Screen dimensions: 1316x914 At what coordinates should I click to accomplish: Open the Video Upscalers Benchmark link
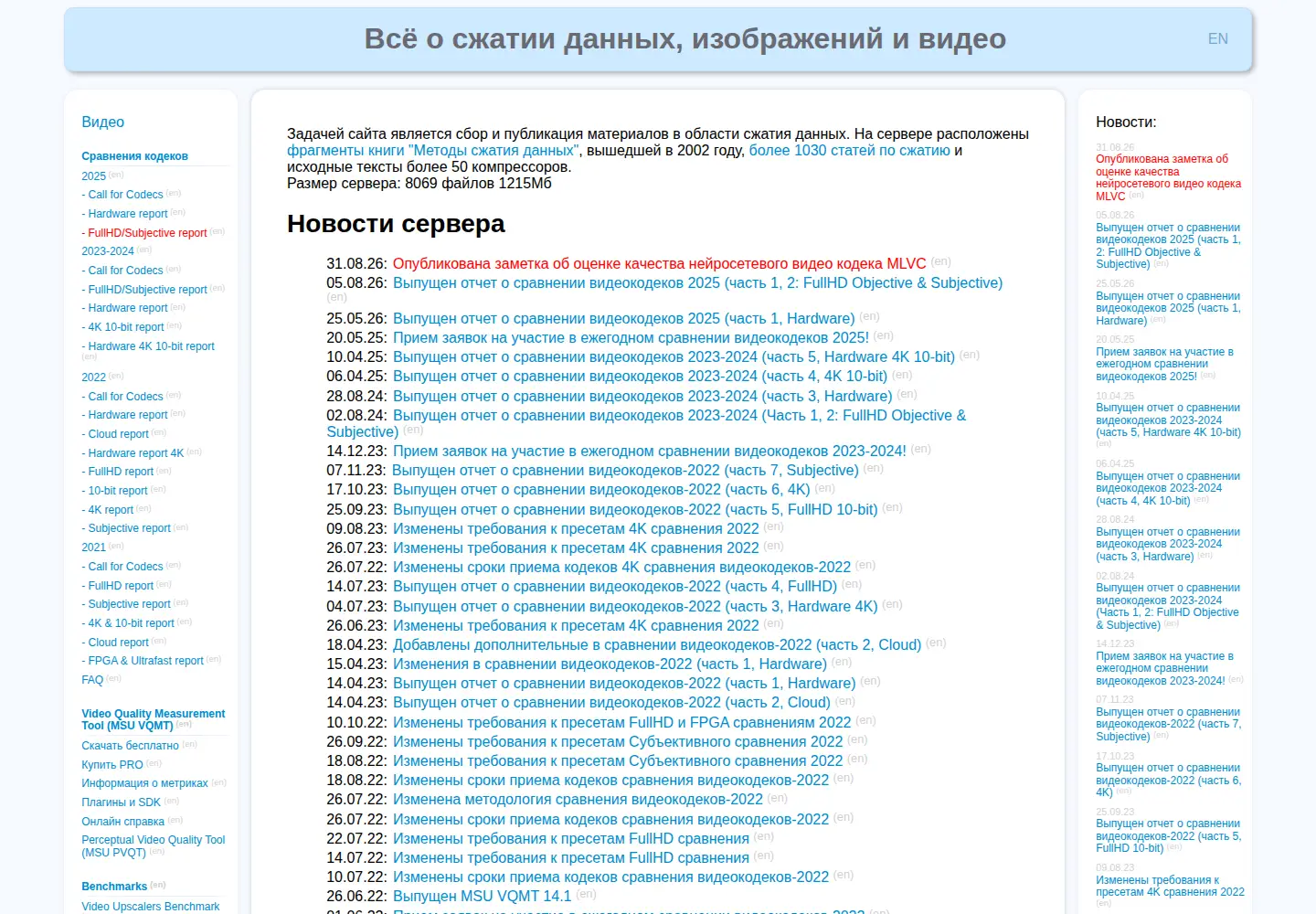(x=151, y=907)
